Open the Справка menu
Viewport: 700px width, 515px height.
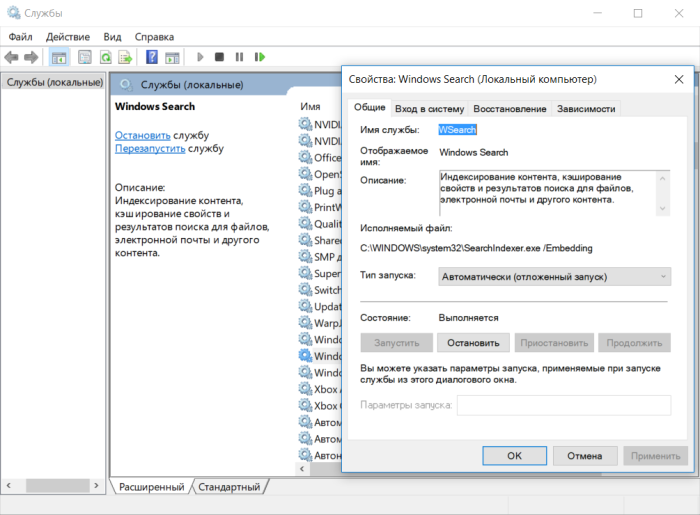click(154, 37)
